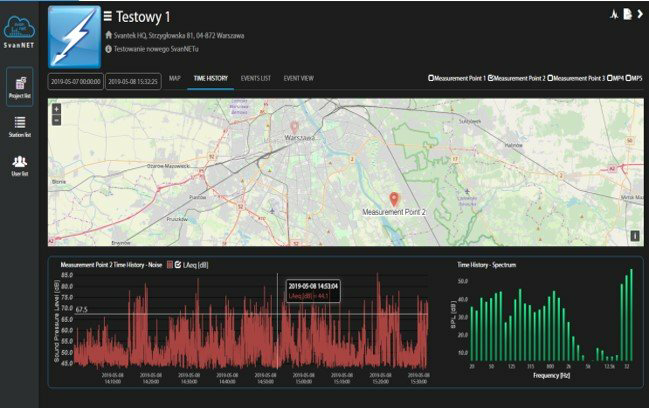Open the EVENTS LIST tab
The height and width of the screenshot is (408, 649).
pyautogui.click(x=255, y=78)
